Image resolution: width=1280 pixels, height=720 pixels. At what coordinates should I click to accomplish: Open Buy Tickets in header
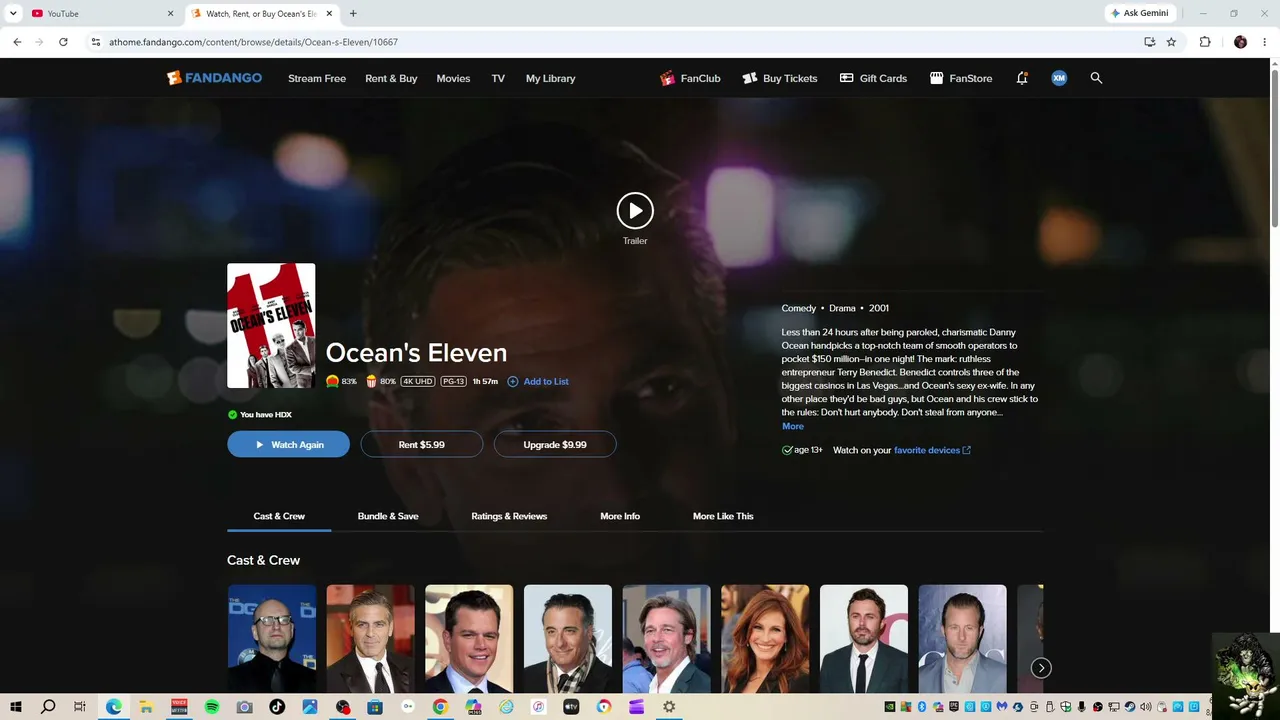780,78
